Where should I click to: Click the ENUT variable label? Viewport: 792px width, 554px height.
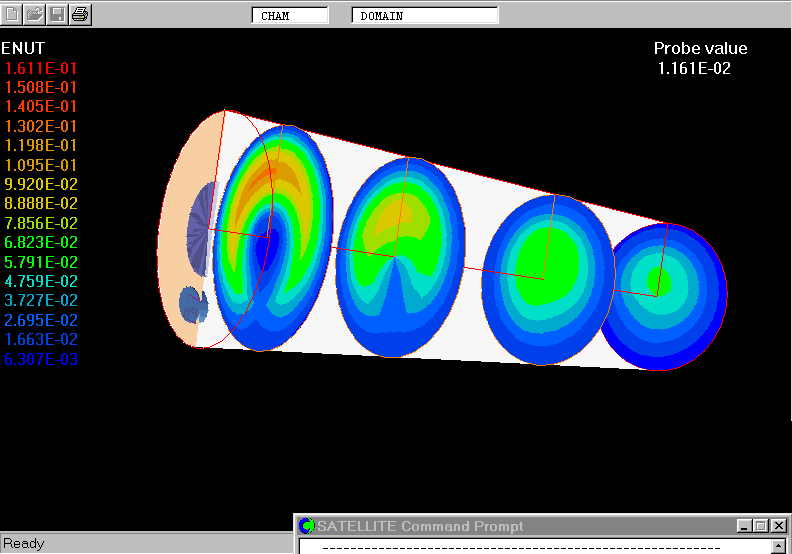coord(23,48)
